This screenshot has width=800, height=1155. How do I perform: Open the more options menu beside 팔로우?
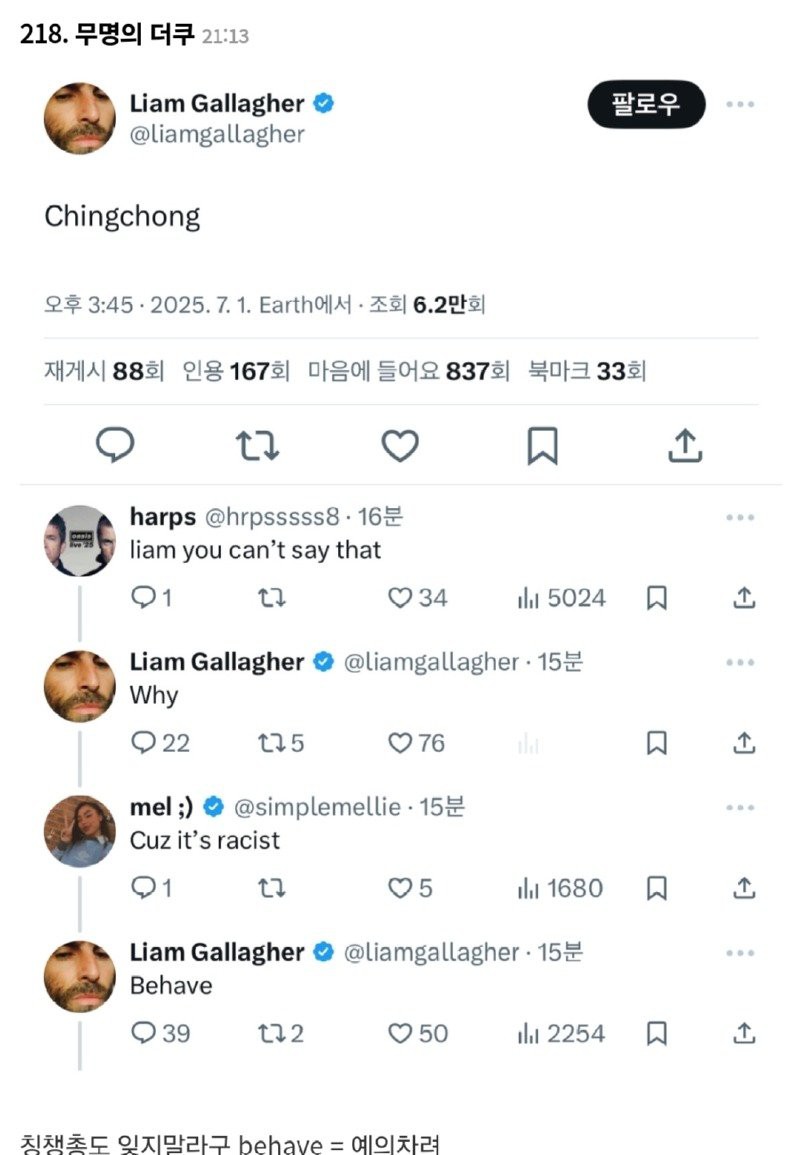pyautogui.click(x=740, y=104)
